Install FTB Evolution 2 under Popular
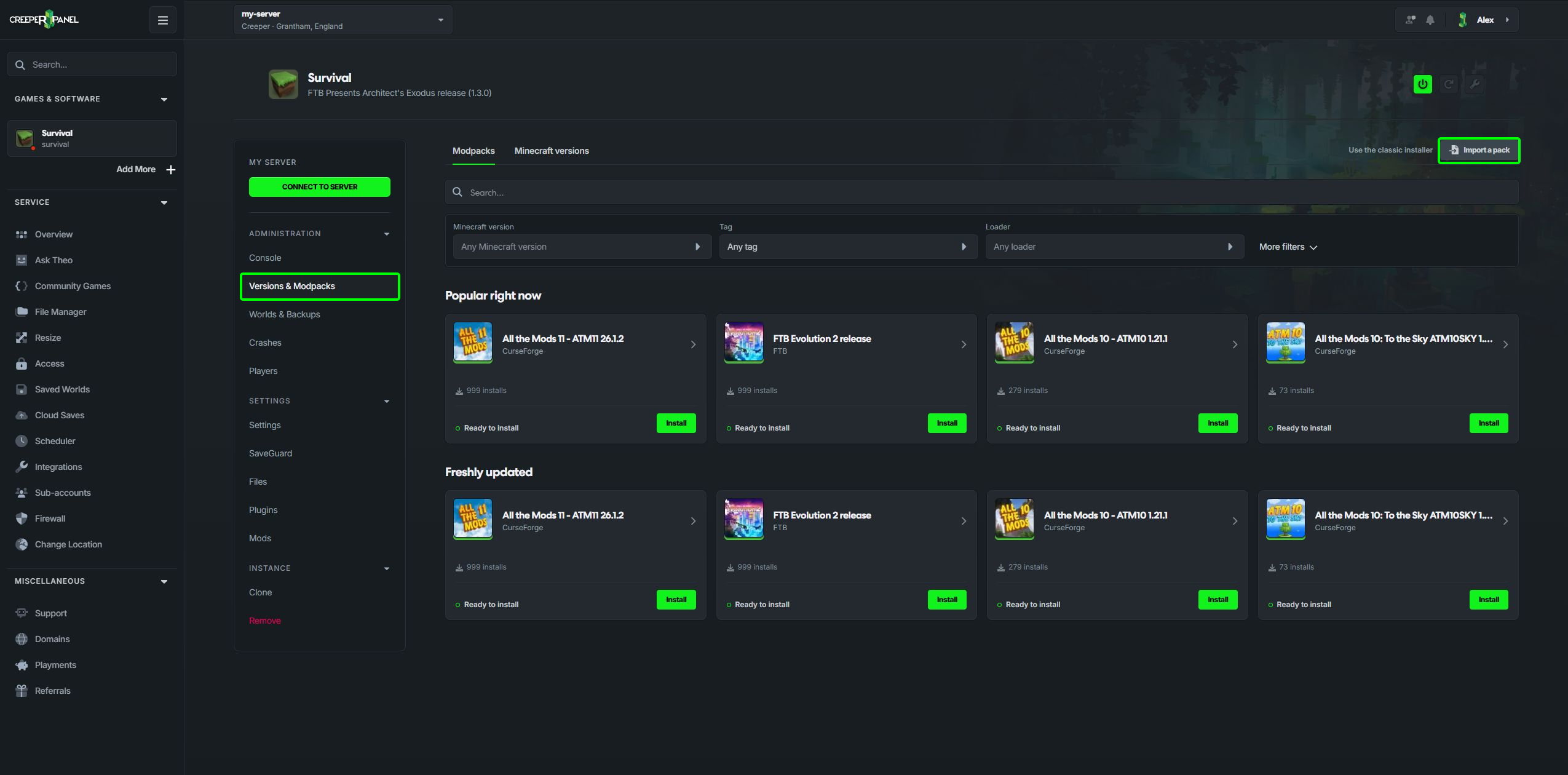This screenshot has height=775, width=1568. [x=947, y=423]
